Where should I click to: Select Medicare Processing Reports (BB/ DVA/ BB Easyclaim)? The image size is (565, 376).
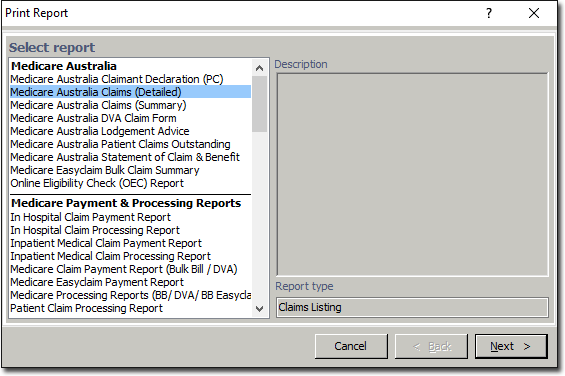coord(130,295)
